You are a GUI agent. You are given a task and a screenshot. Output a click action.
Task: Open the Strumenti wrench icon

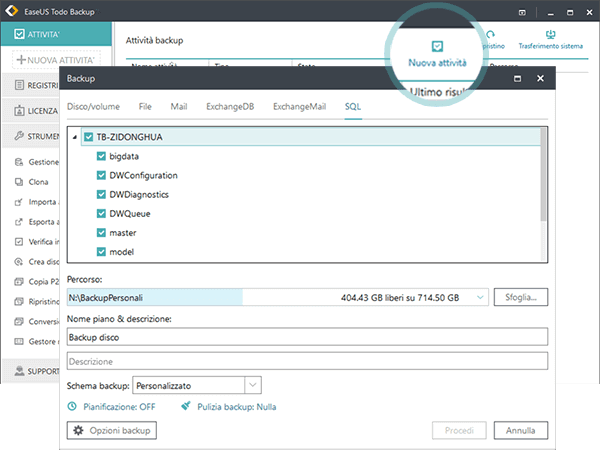pyautogui.click(x=19, y=136)
